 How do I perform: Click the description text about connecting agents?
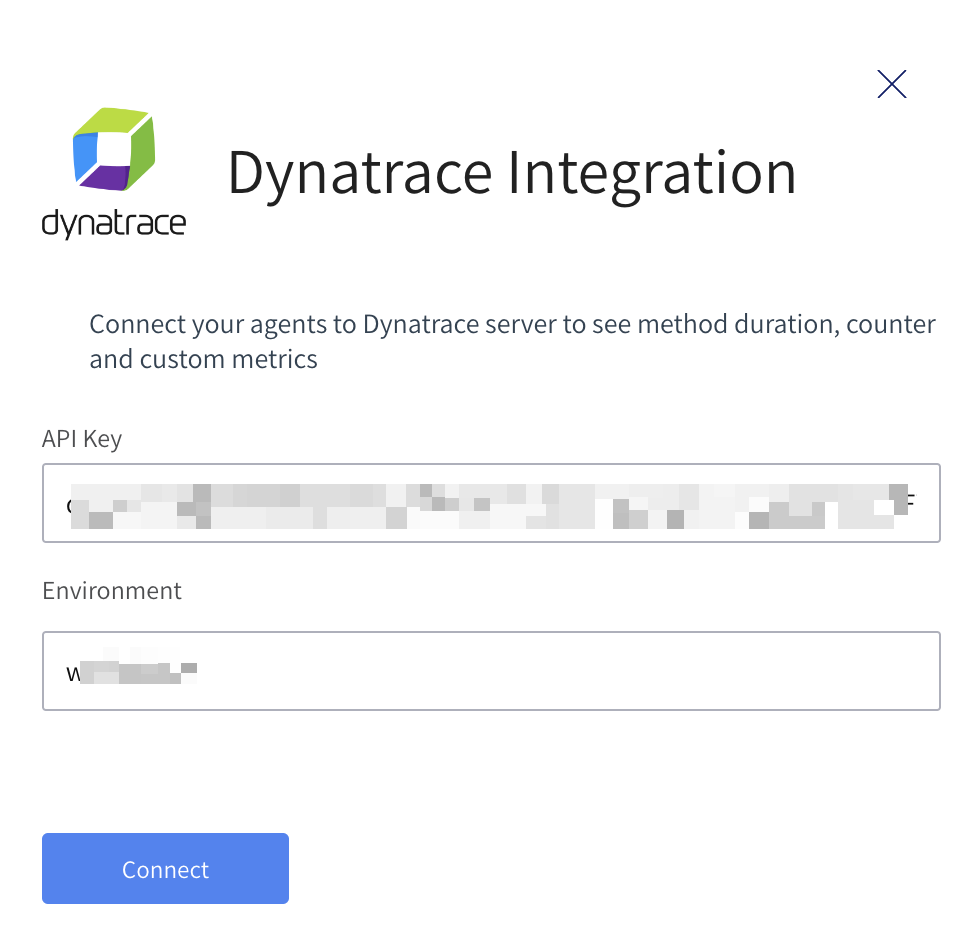pos(512,325)
